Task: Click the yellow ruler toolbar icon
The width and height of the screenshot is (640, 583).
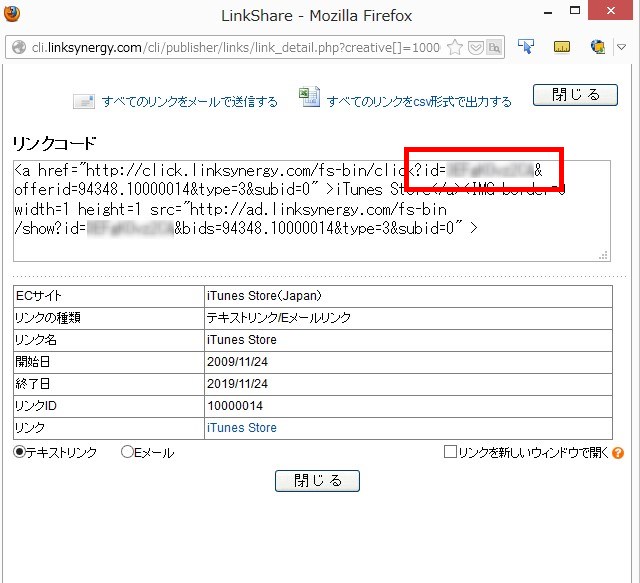Action: tap(562, 47)
